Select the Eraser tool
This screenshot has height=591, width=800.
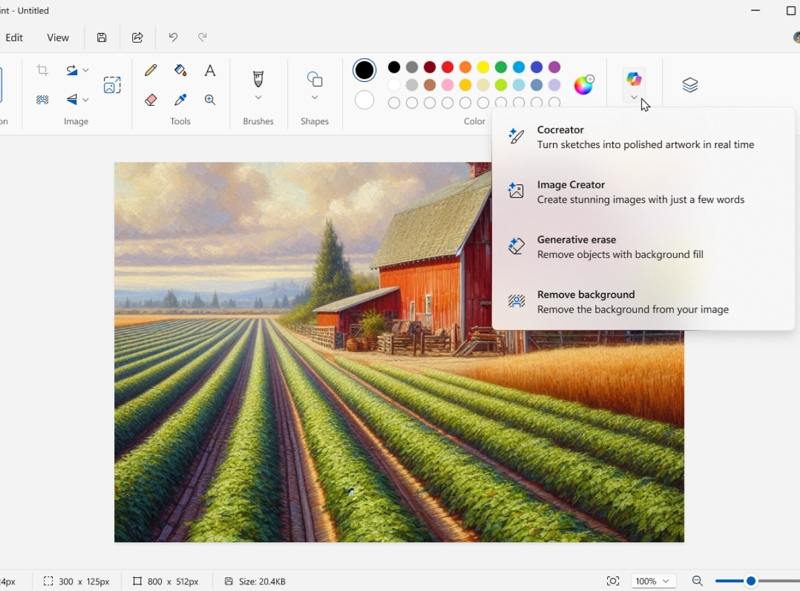click(151, 99)
